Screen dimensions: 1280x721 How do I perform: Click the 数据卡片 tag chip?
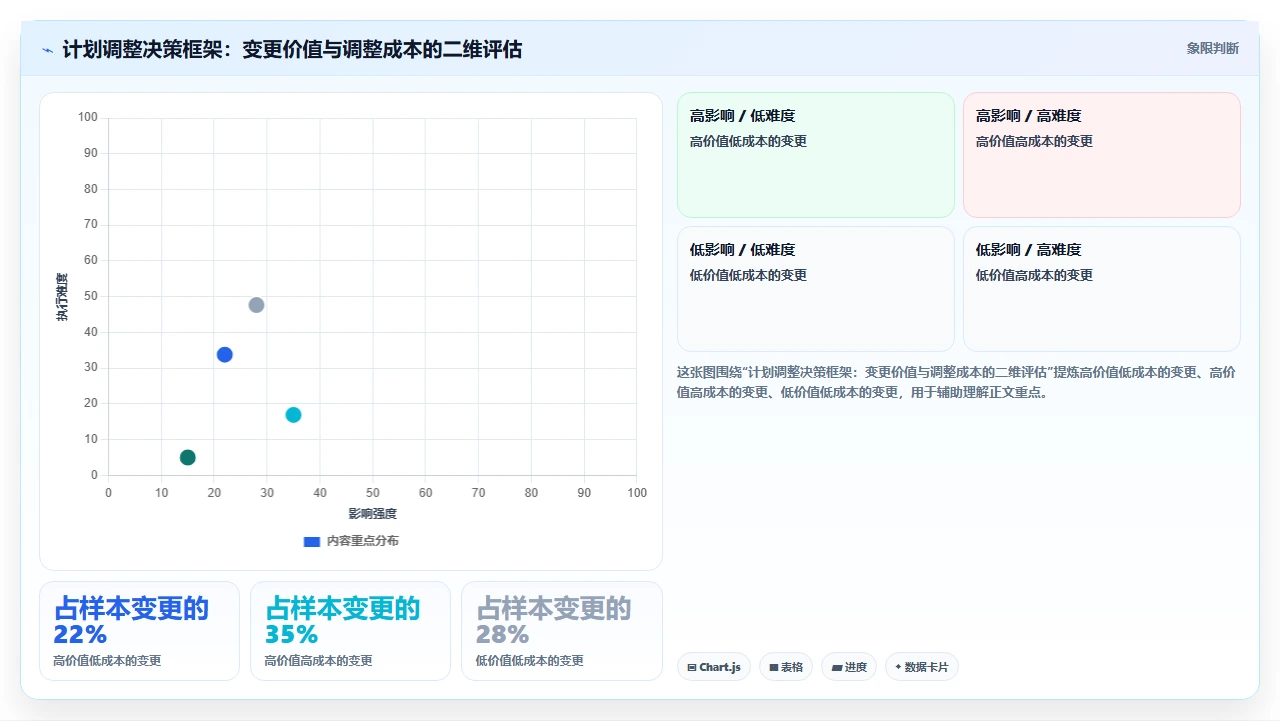[922, 667]
